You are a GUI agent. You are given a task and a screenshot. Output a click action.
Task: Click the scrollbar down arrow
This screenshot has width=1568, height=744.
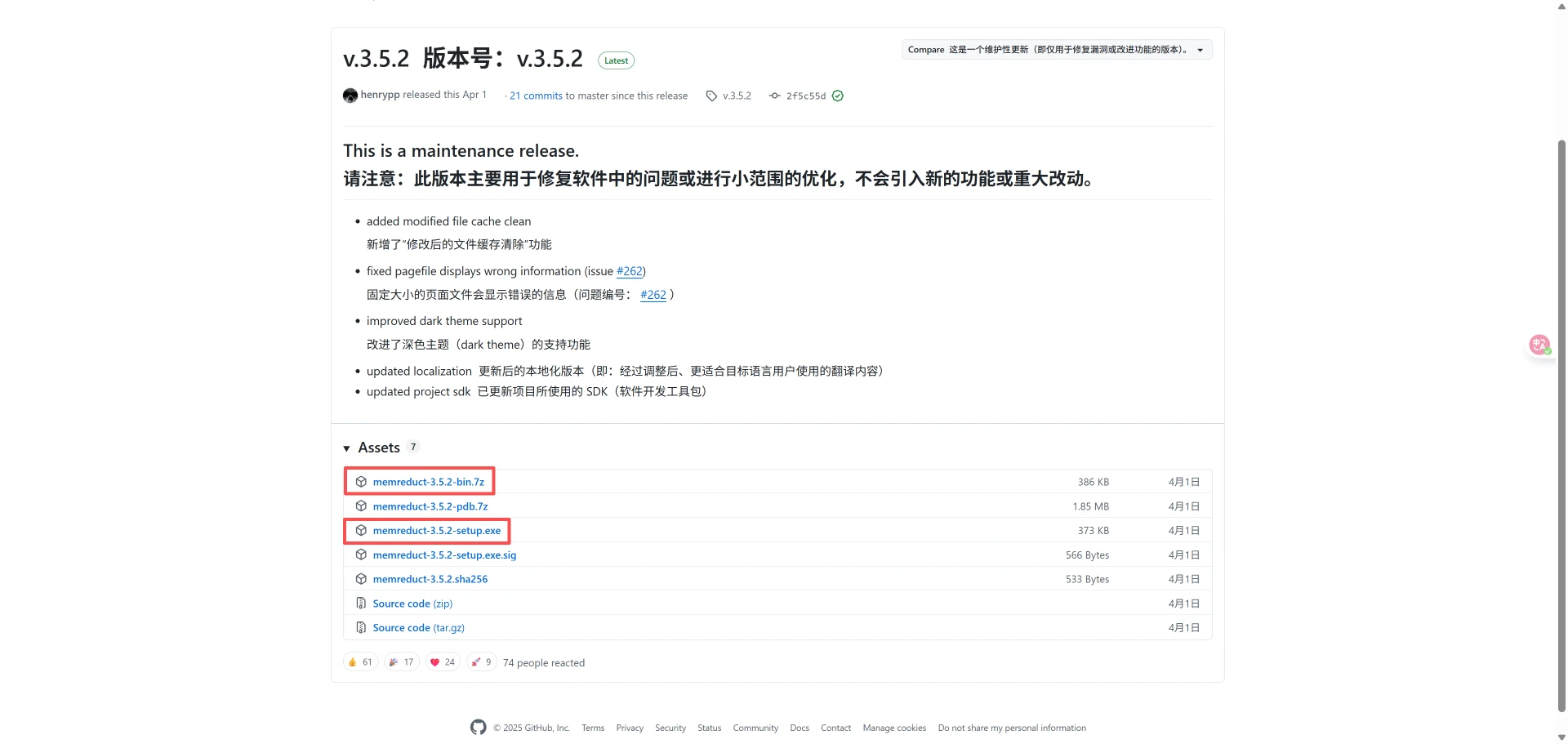coord(1561,737)
